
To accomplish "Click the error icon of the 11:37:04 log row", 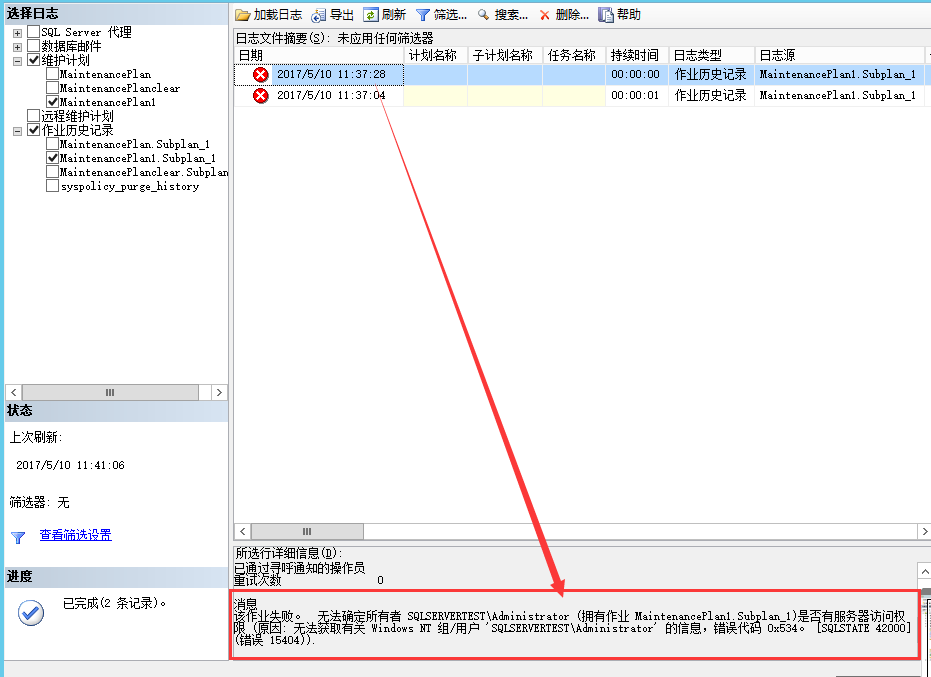I will (x=261, y=96).
